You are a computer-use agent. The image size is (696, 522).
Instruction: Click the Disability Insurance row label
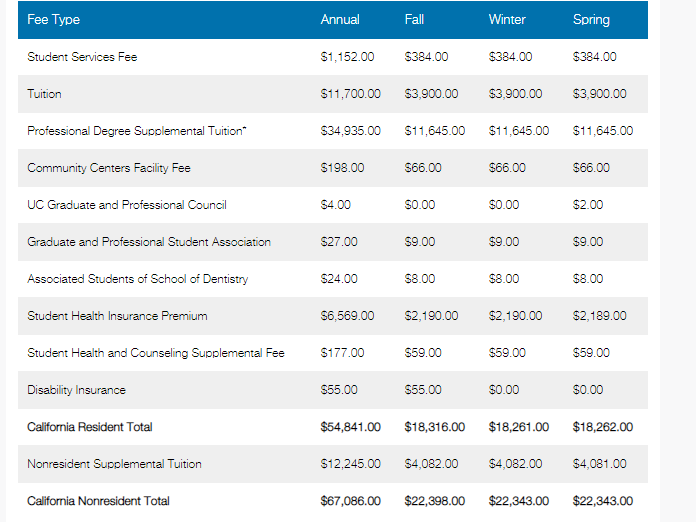coord(76,390)
